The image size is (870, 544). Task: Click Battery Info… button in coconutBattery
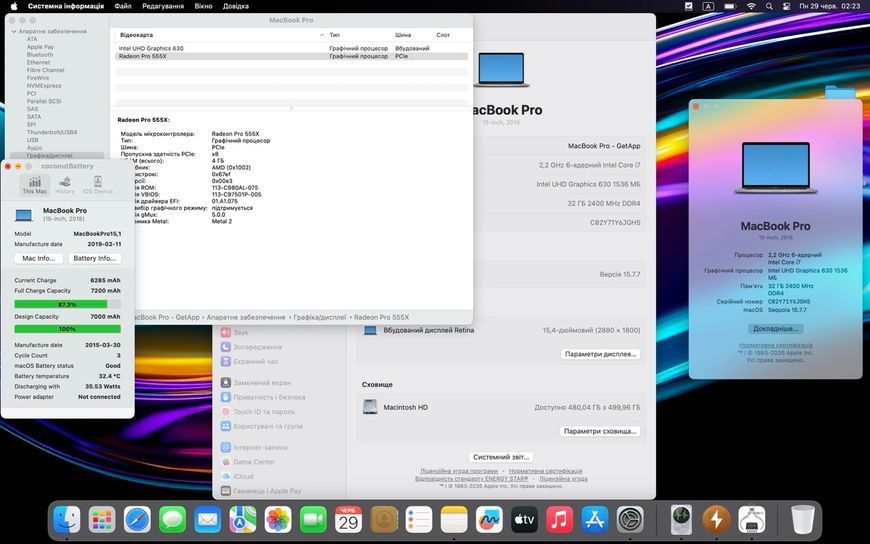coord(94,258)
